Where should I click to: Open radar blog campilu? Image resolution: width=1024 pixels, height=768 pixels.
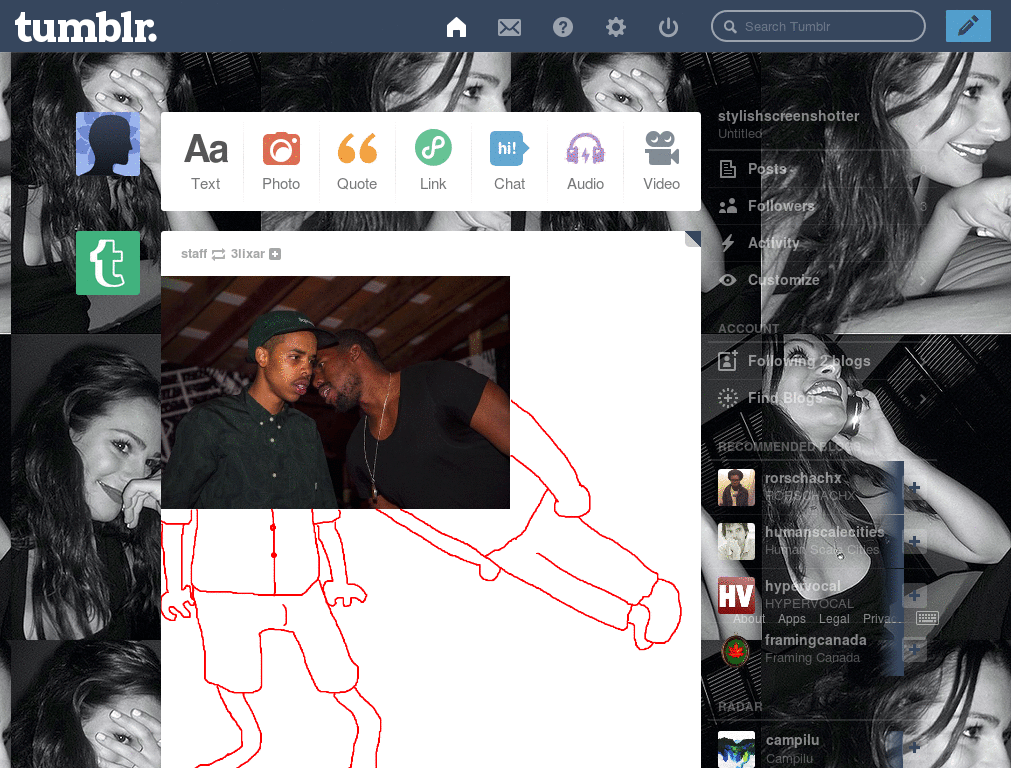[792, 740]
